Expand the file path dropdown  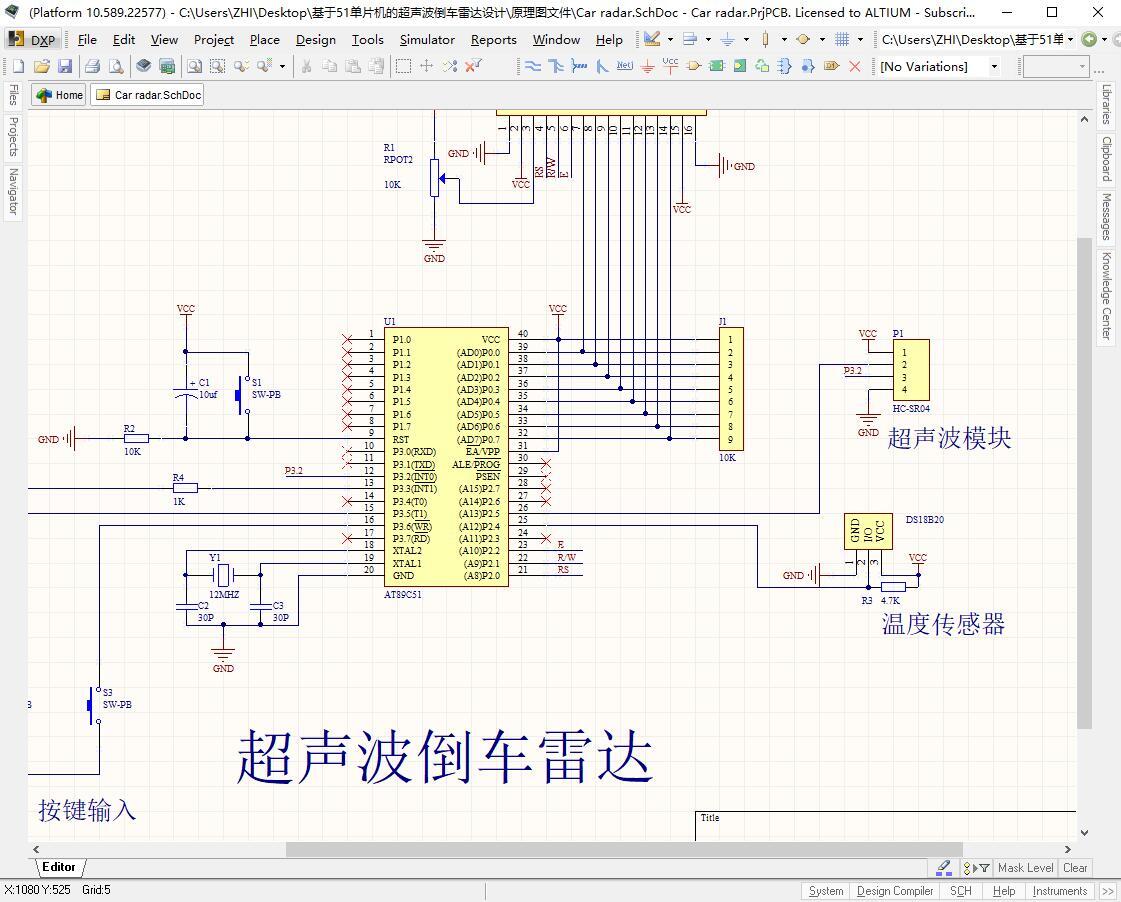(1070, 40)
